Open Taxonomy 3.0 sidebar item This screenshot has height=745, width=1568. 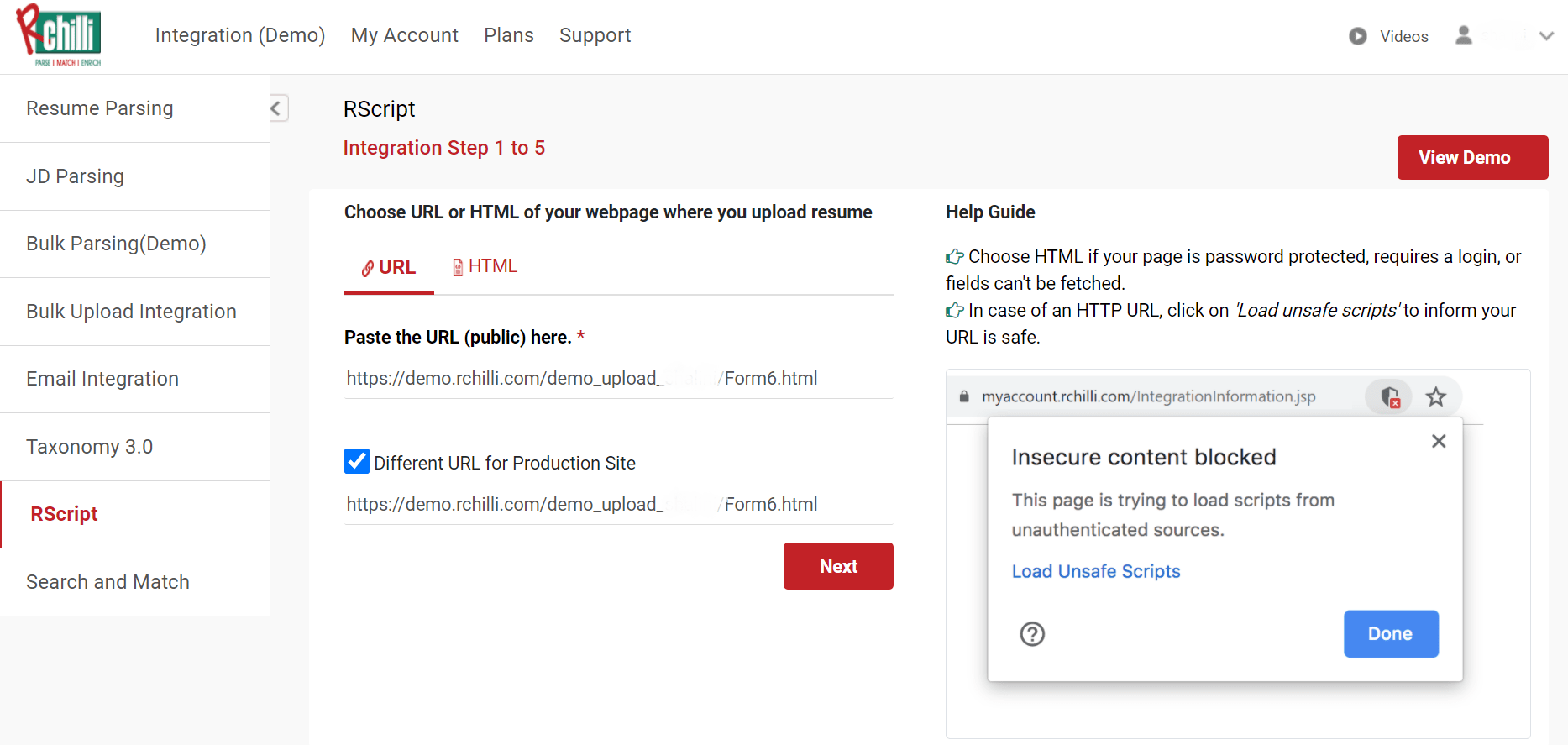point(134,447)
